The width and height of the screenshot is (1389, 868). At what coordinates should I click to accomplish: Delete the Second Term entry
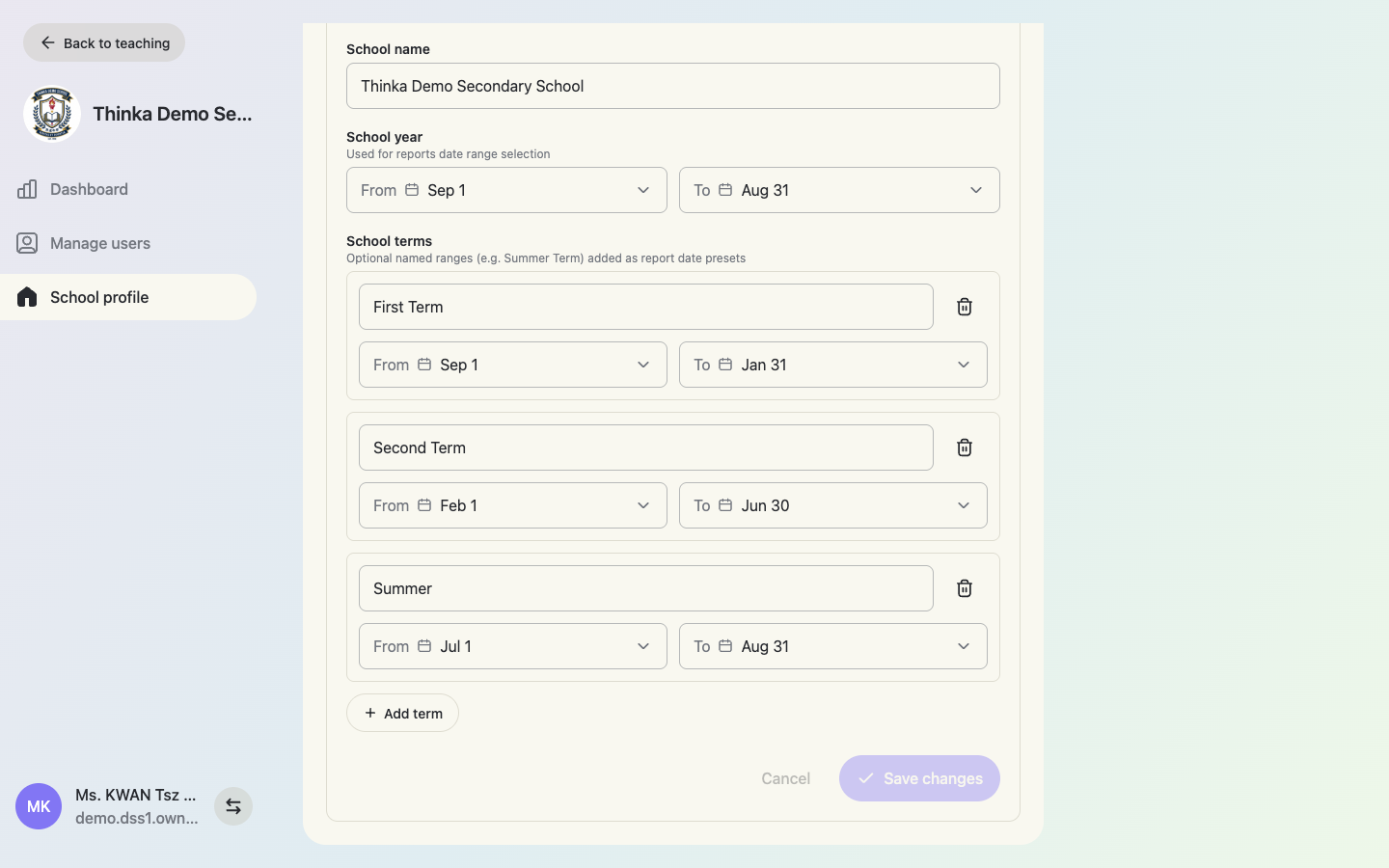tap(964, 448)
